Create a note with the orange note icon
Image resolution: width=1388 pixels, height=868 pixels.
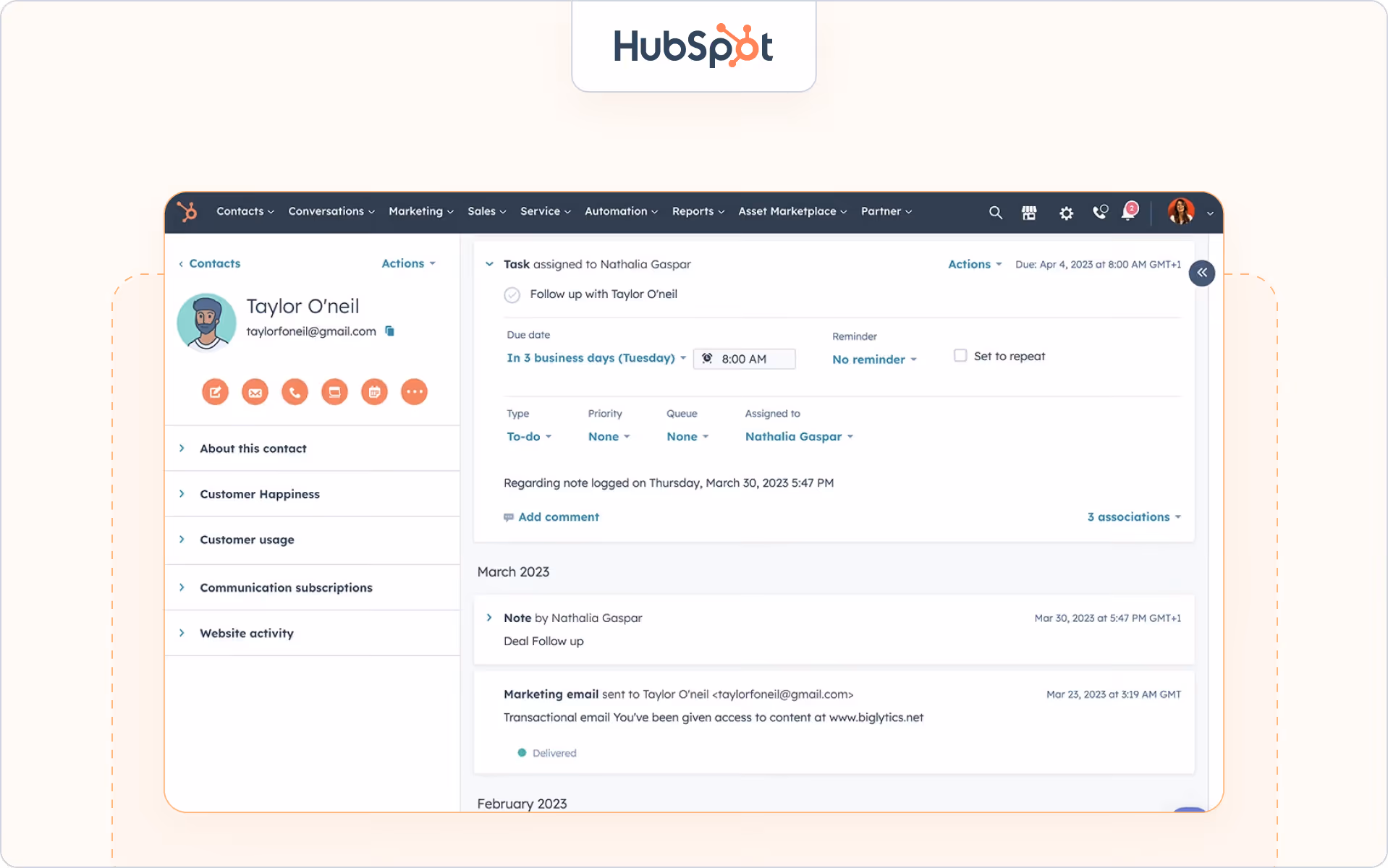tap(215, 392)
